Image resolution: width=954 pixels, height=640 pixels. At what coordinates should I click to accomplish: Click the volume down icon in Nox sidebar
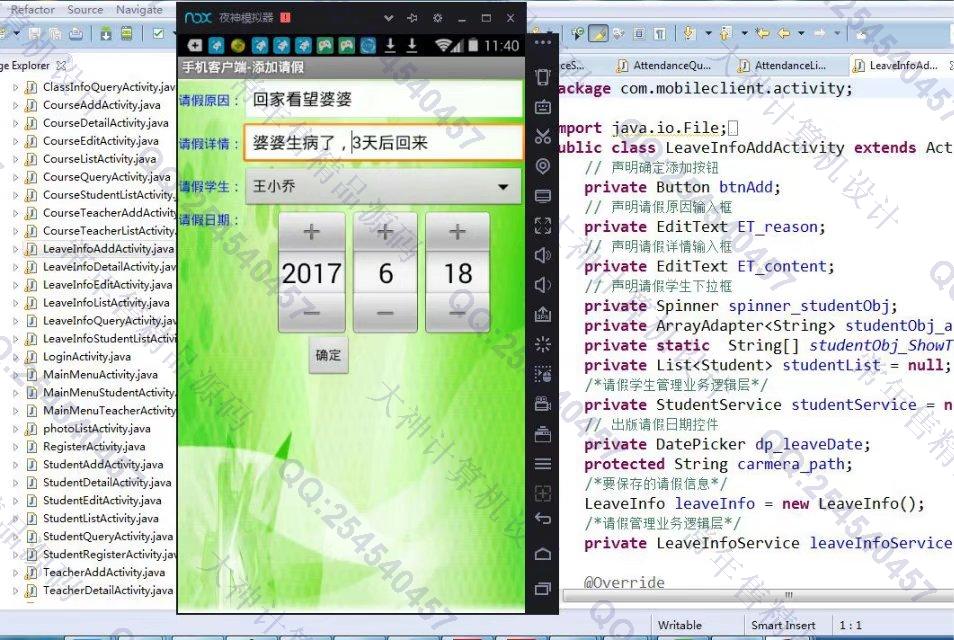[x=543, y=285]
